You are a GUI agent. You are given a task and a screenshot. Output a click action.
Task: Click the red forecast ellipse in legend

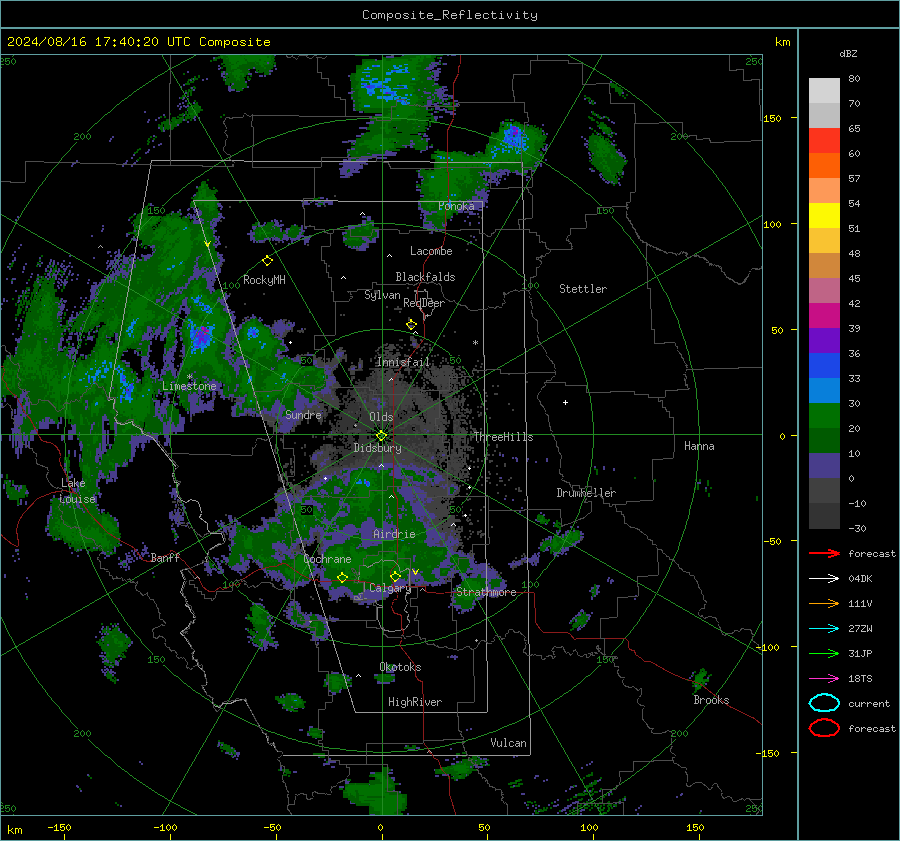[x=824, y=728]
